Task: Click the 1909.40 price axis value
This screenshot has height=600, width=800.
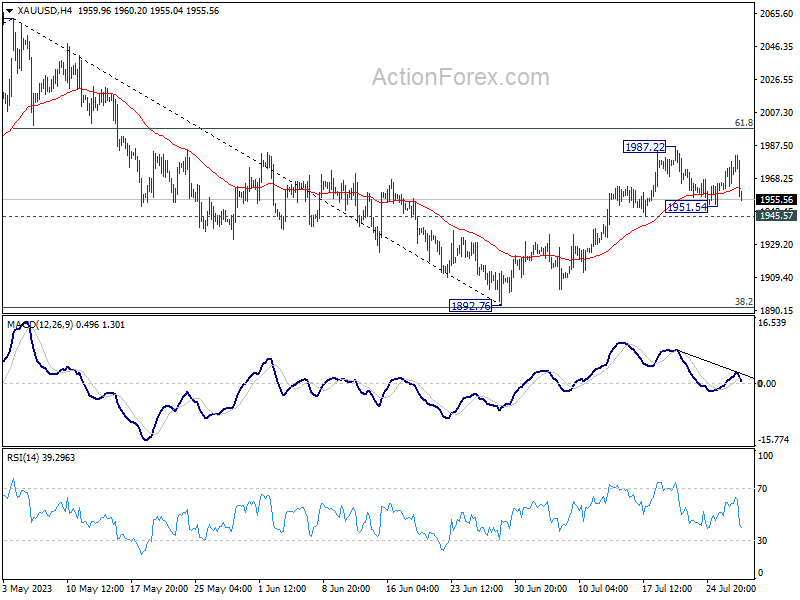Action: click(776, 278)
